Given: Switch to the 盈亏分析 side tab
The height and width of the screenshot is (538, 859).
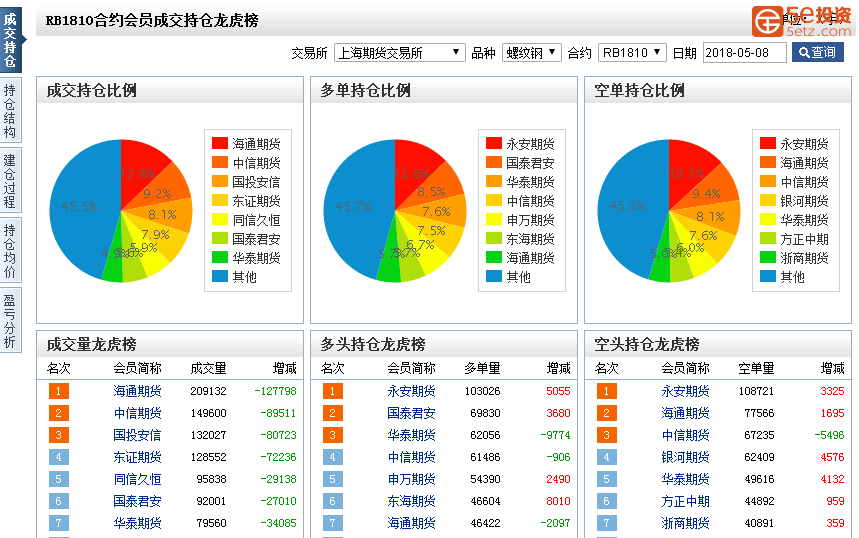Looking at the screenshot, I should point(10,320).
